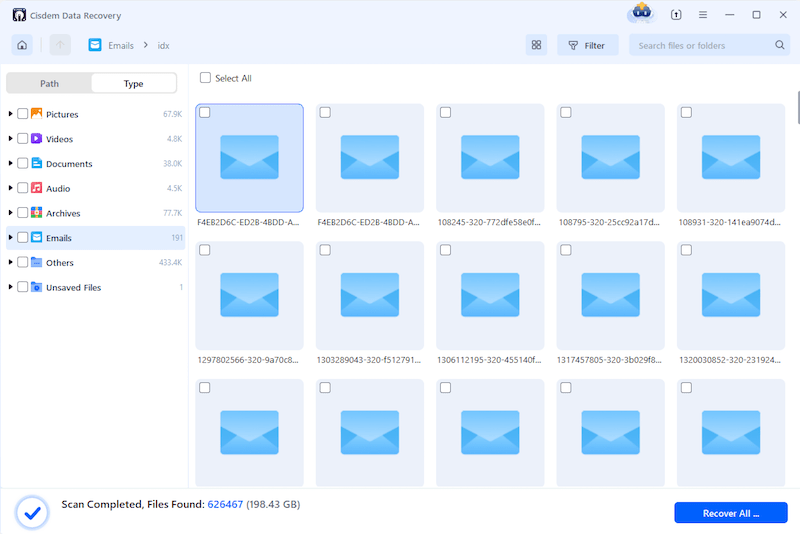Click the Pictures category icon
Screen dimensions: 800x534
[x=36, y=113]
